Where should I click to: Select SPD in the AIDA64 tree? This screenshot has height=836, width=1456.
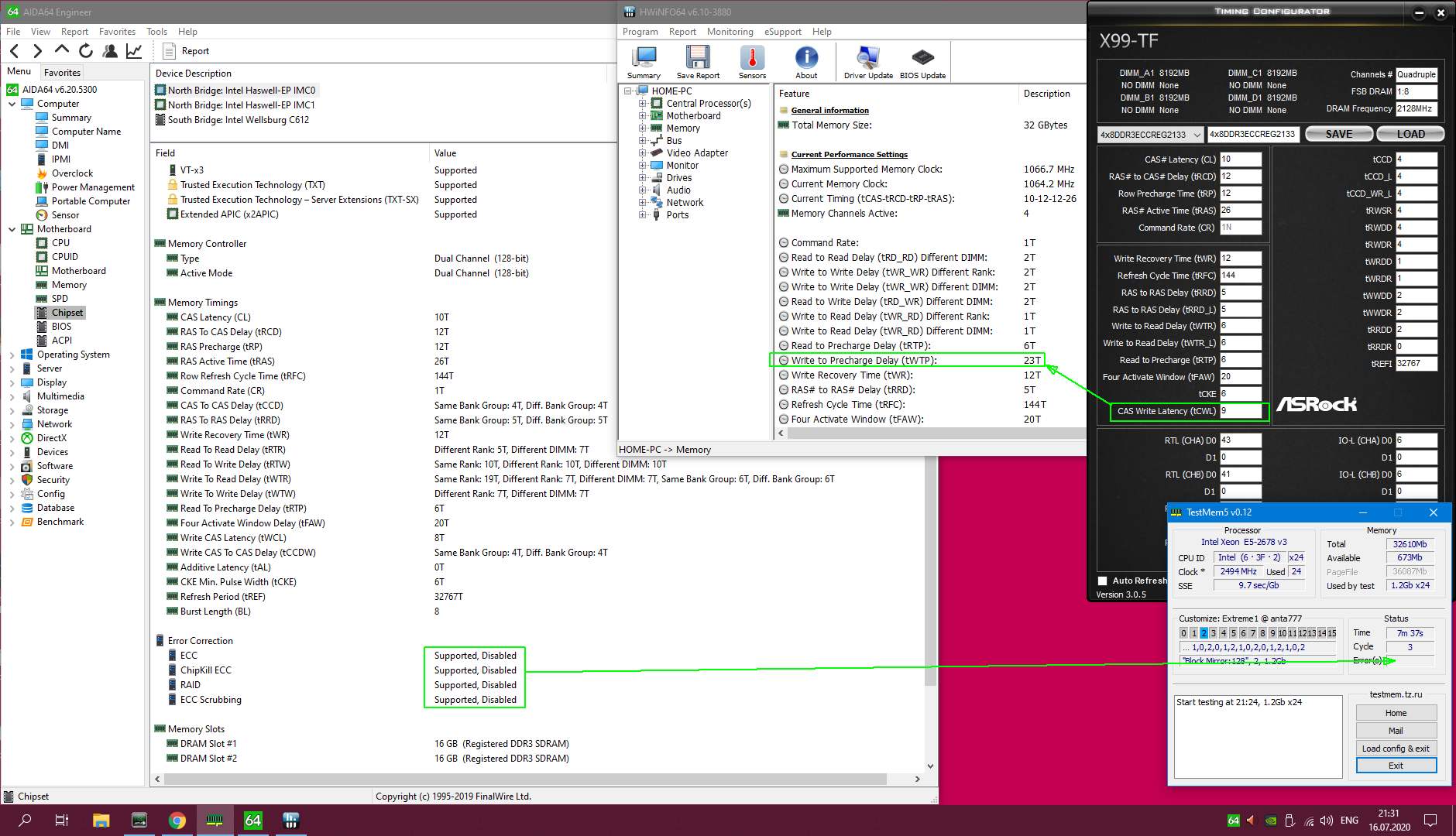click(60, 299)
